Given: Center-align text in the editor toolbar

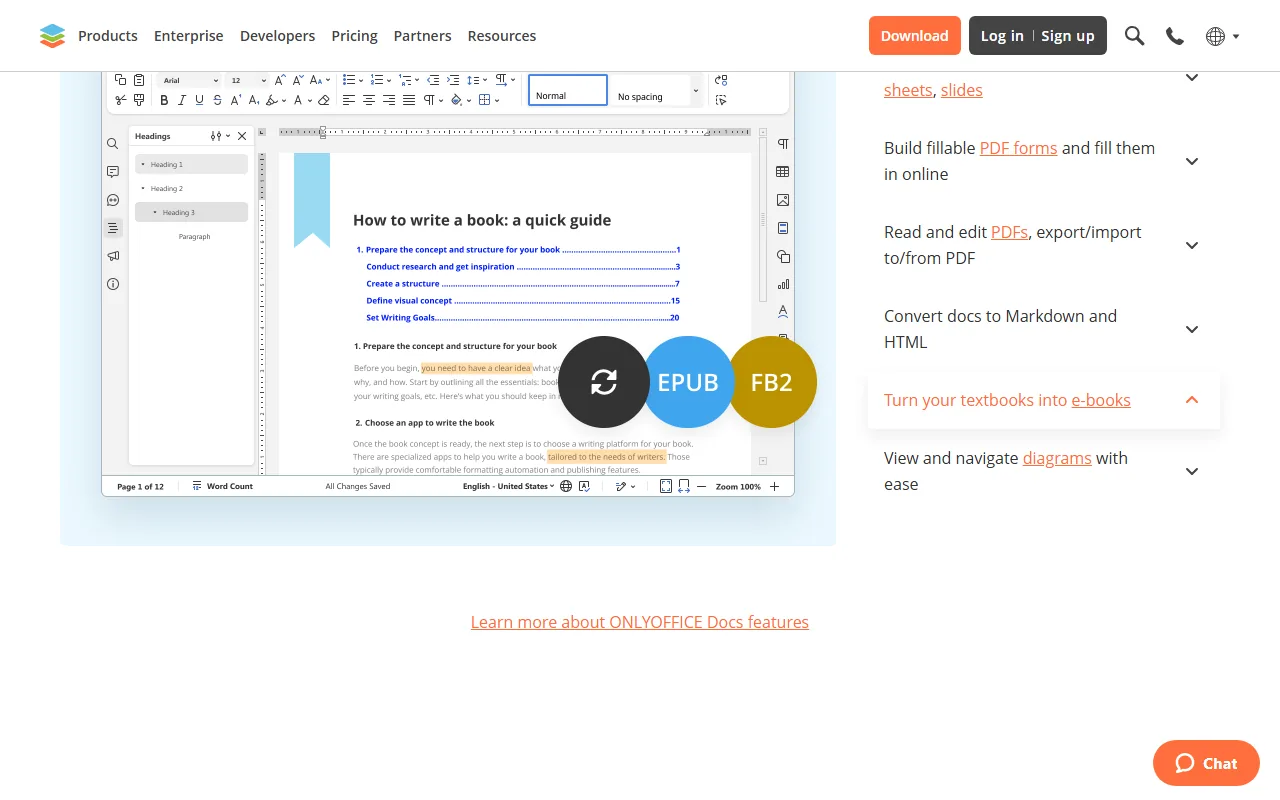Looking at the screenshot, I should [369, 100].
